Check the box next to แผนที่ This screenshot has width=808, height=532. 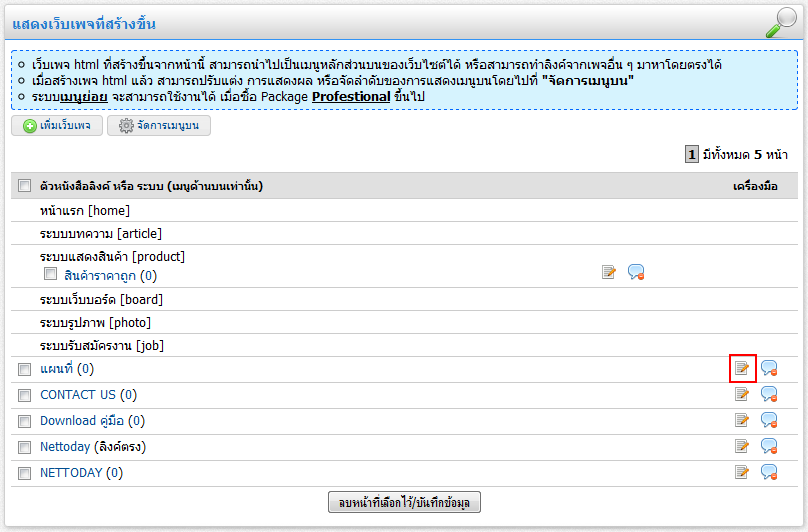(24, 369)
